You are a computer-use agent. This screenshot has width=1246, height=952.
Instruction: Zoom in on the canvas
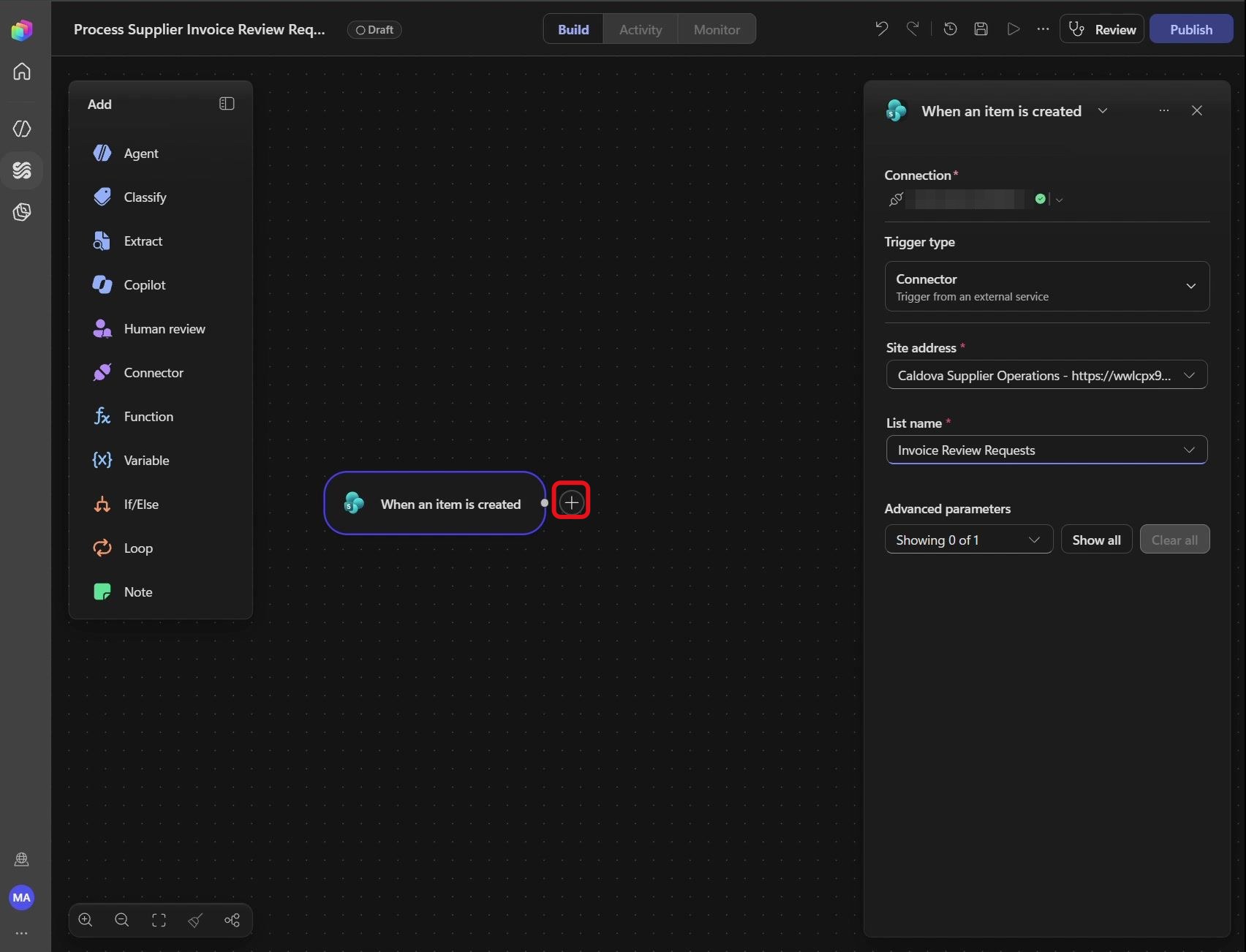point(86,920)
